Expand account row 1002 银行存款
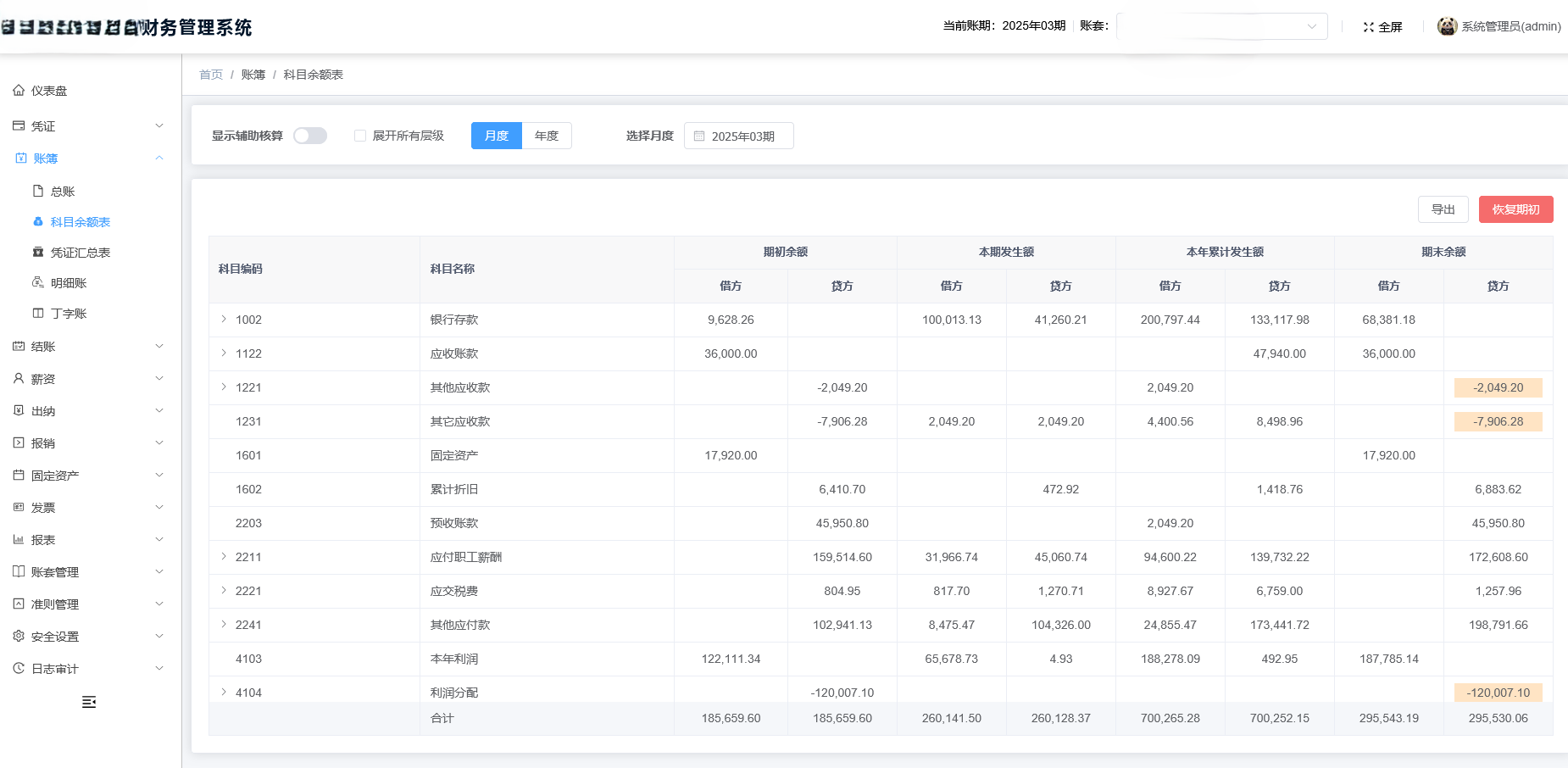Screen dimensions: 1568x768 (223, 320)
